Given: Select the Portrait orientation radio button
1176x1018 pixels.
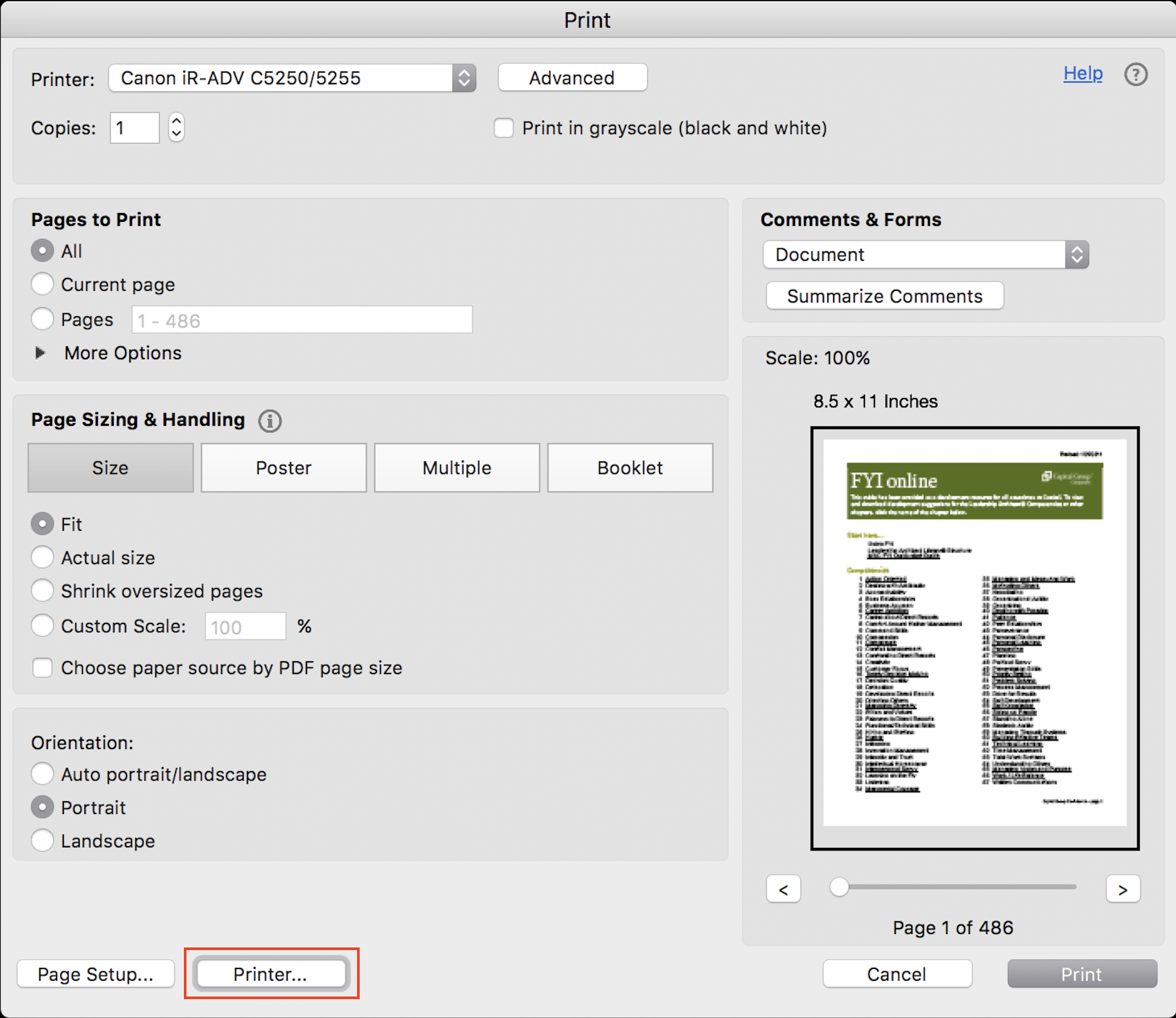Looking at the screenshot, I should (x=42, y=807).
